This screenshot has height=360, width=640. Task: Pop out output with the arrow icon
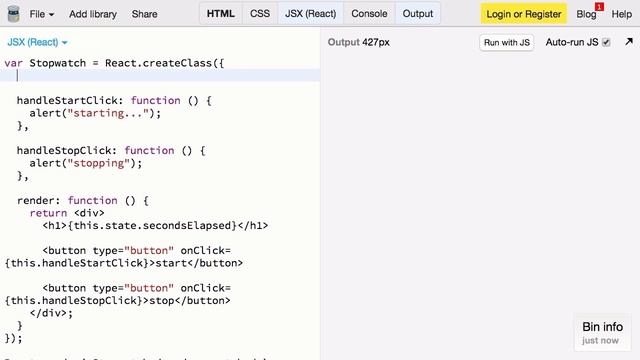[629, 41]
